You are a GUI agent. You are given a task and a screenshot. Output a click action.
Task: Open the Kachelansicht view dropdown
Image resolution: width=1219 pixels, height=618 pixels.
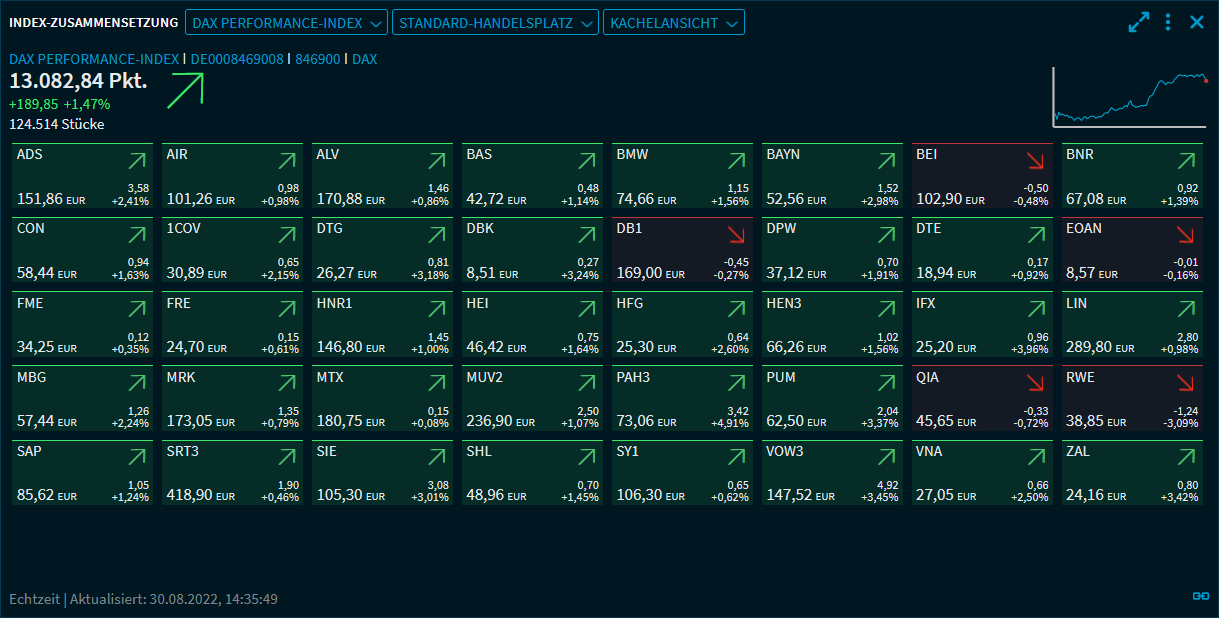tap(673, 22)
